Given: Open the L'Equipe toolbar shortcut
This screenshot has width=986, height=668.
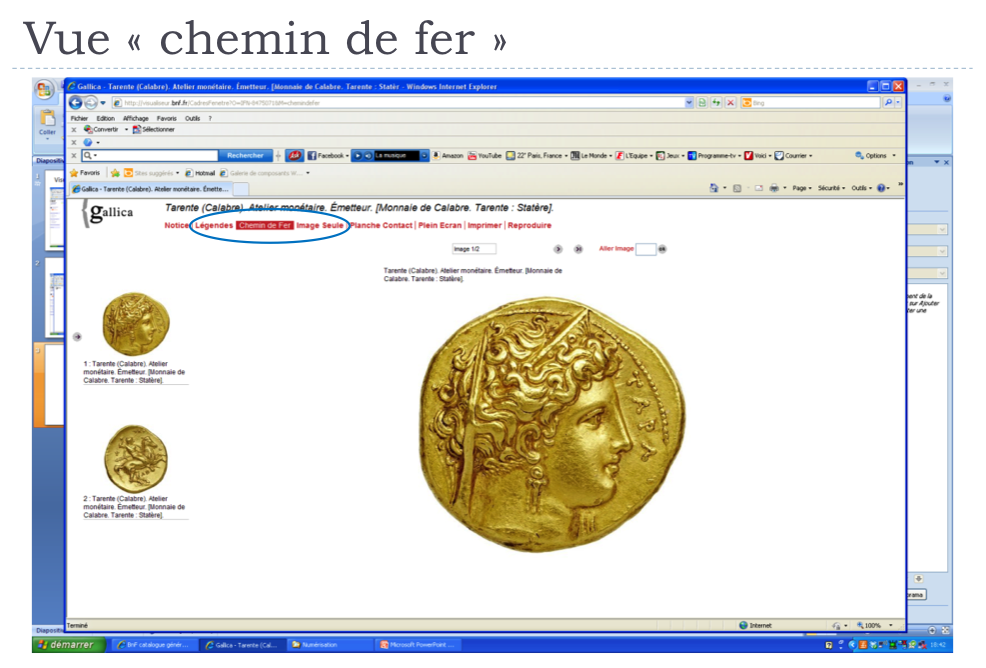Looking at the screenshot, I should 634,155.
